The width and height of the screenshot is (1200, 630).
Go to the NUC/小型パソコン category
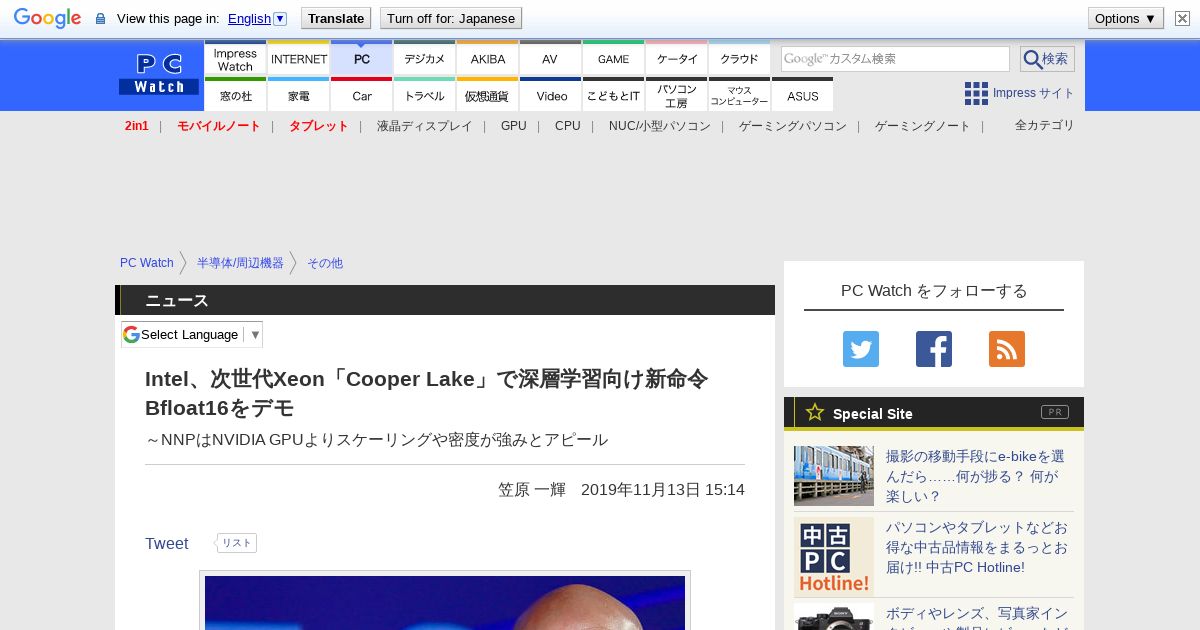pyautogui.click(x=659, y=126)
